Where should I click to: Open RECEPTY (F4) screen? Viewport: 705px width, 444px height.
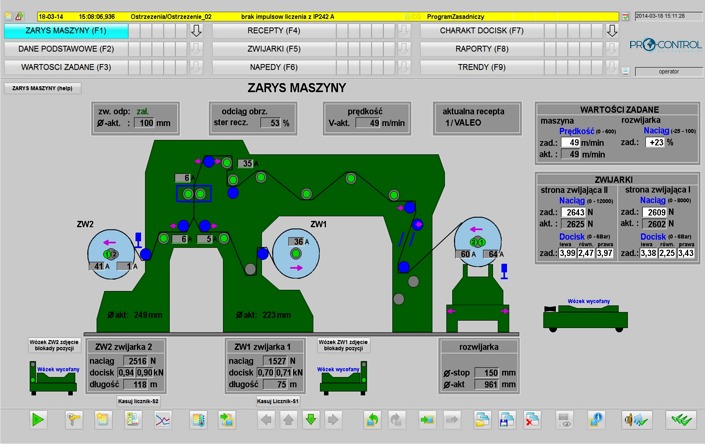[274, 31]
